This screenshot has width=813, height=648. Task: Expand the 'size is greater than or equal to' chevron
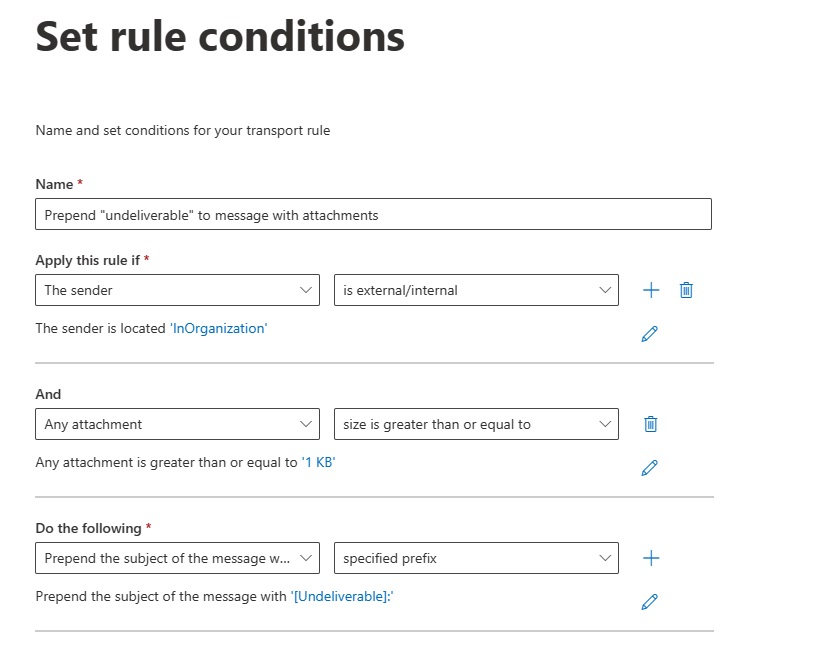[x=604, y=424]
